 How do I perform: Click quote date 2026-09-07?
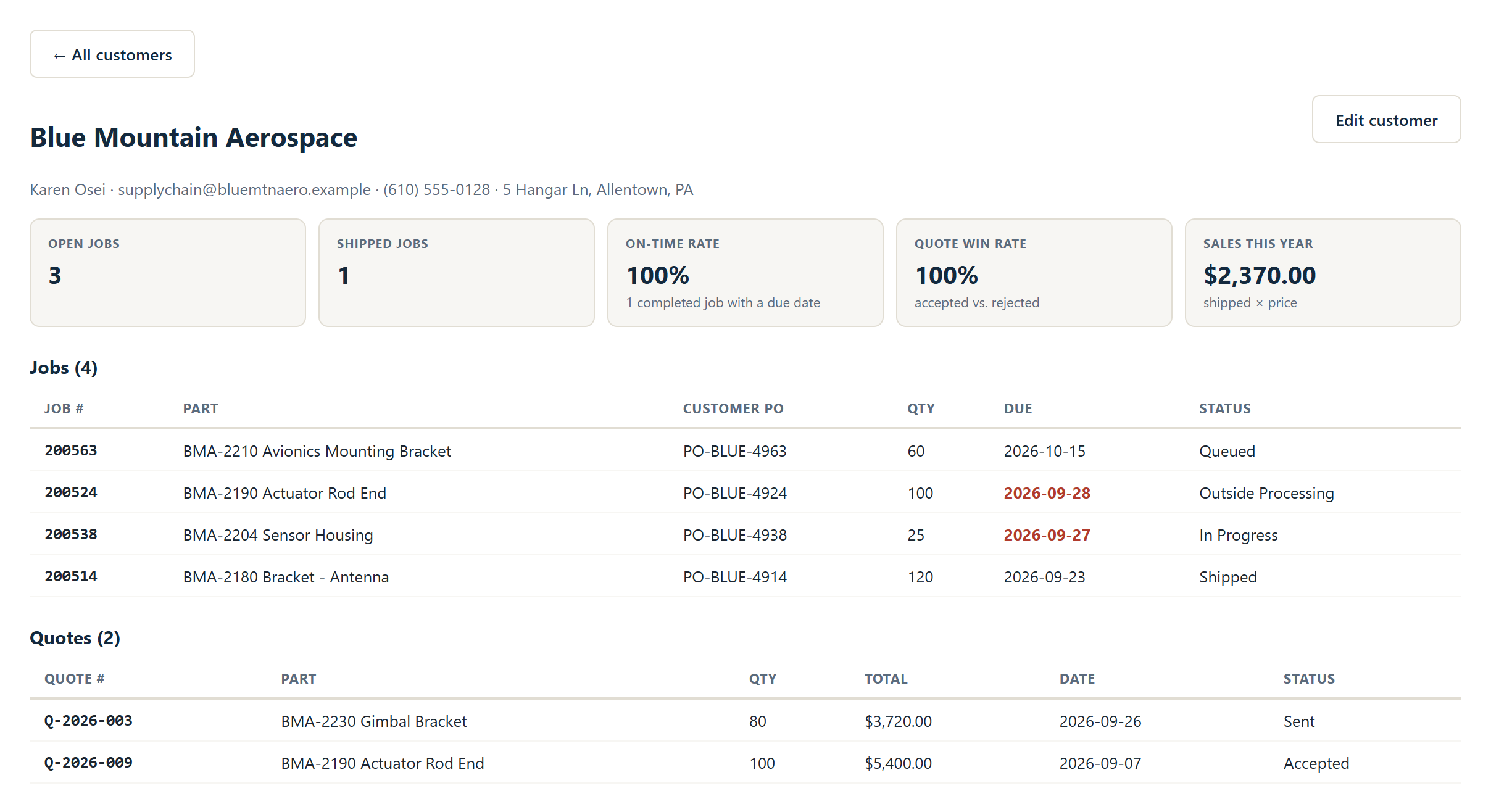point(1100,763)
